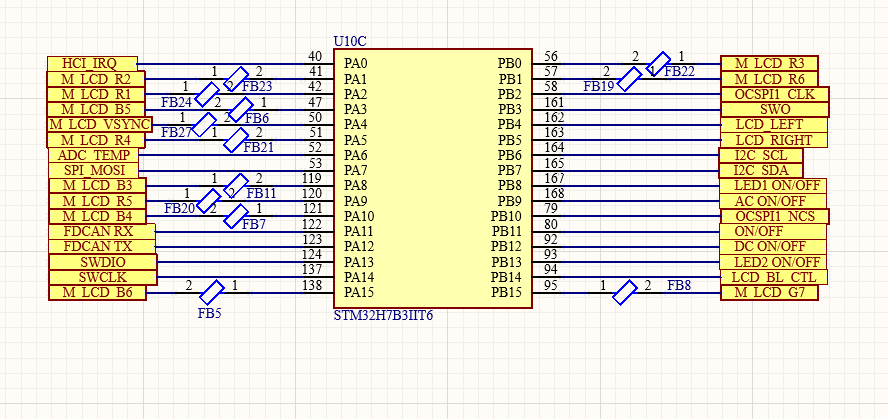The height and width of the screenshot is (419, 888).
Task: Select the FB23 ferrite bead symbol
Action: coord(237,78)
